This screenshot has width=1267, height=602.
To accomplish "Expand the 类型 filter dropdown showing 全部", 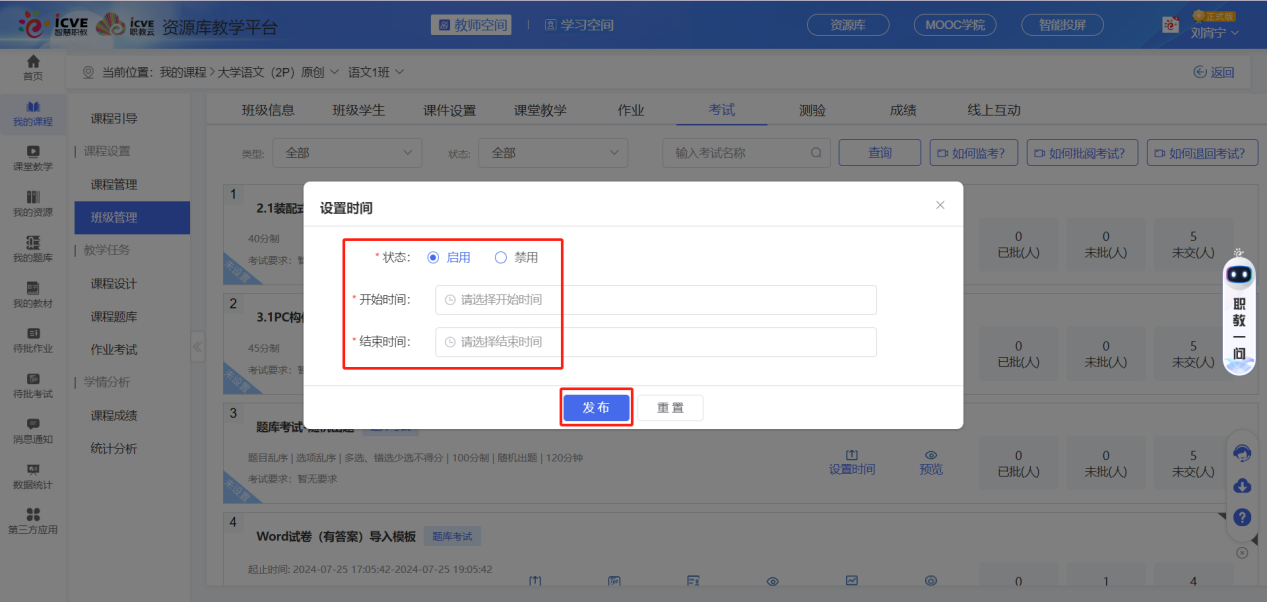I will pos(346,152).
